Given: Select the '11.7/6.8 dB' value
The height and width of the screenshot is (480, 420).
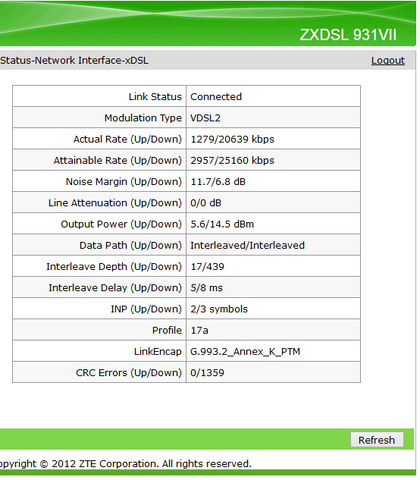Looking at the screenshot, I should tap(218, 182).
